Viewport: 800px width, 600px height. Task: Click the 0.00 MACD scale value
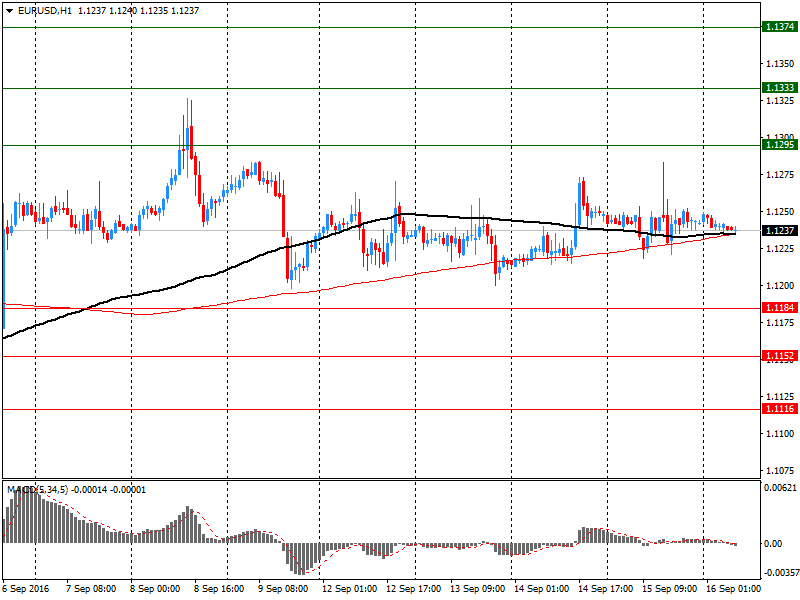773,544
